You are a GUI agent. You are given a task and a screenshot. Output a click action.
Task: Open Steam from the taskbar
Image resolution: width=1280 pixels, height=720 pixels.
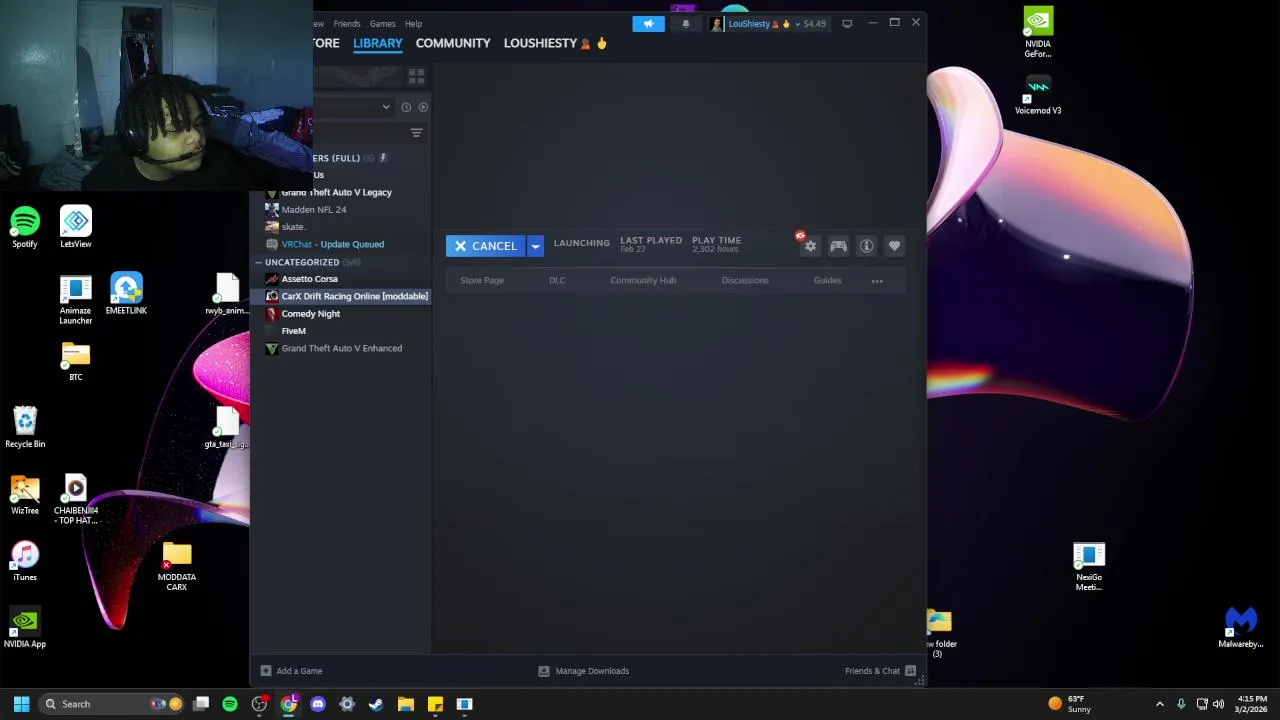(x=376, y=704)
